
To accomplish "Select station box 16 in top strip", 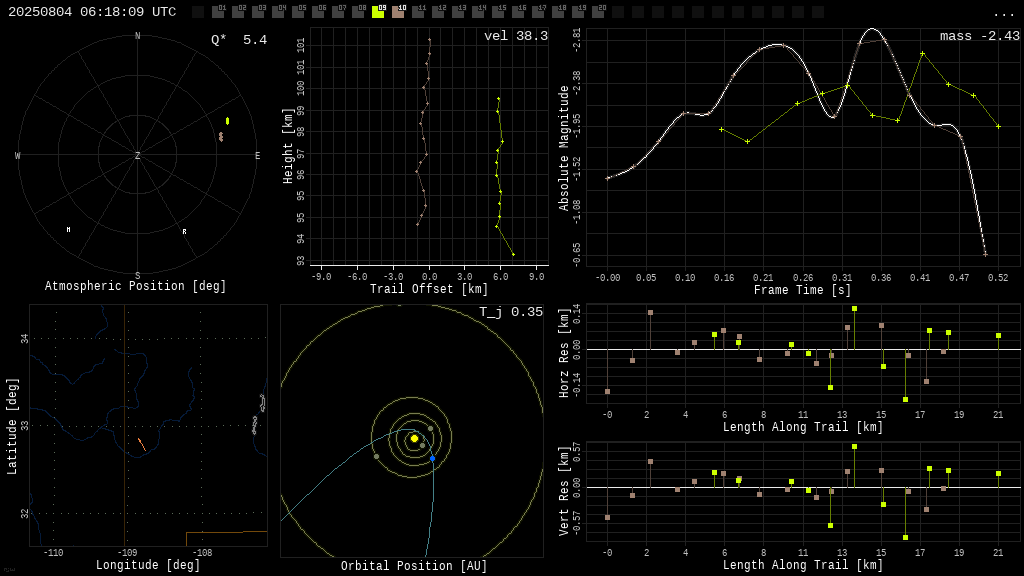I will coord(518,12).
